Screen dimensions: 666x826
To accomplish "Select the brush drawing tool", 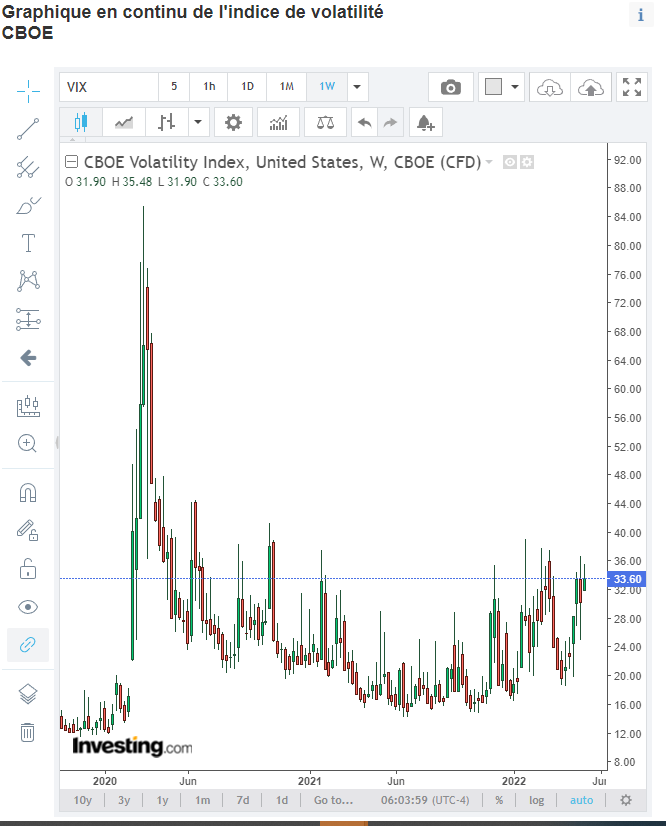I will 28,205.
